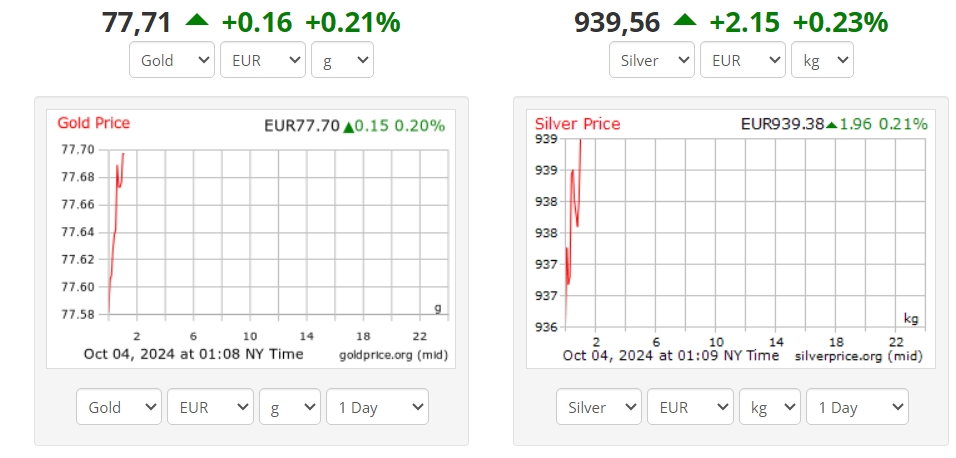The image size is (956, 458).
Task: Change the silver chart 1 Day range
Action: 857,407
